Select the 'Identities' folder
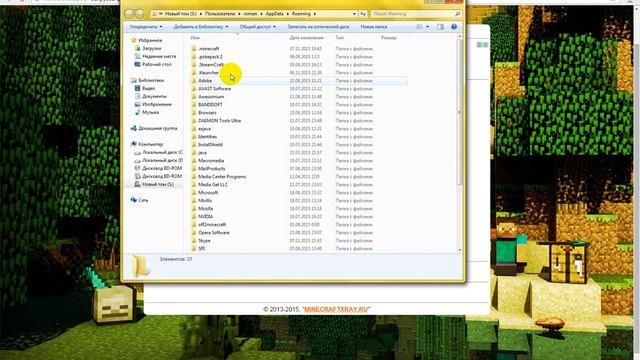The height and width of the screenshot is (360, 640). tap(207, 137)
